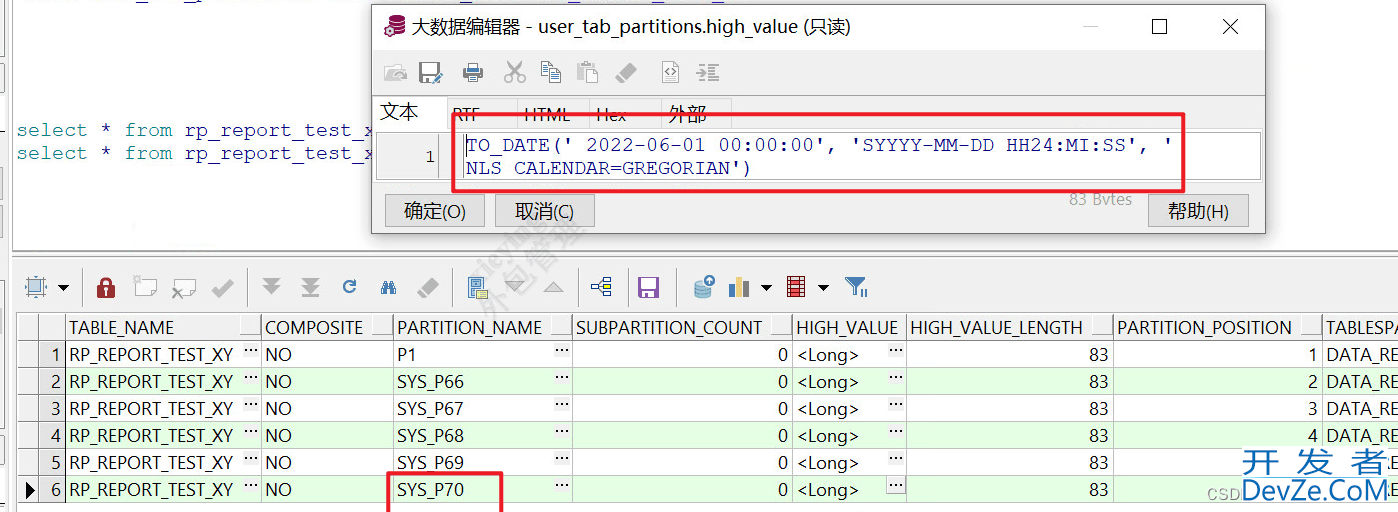Select grid cells icon in result toolbar
Image resolution: width=1398 pixels, height=512 pixels.
[37, 288]
